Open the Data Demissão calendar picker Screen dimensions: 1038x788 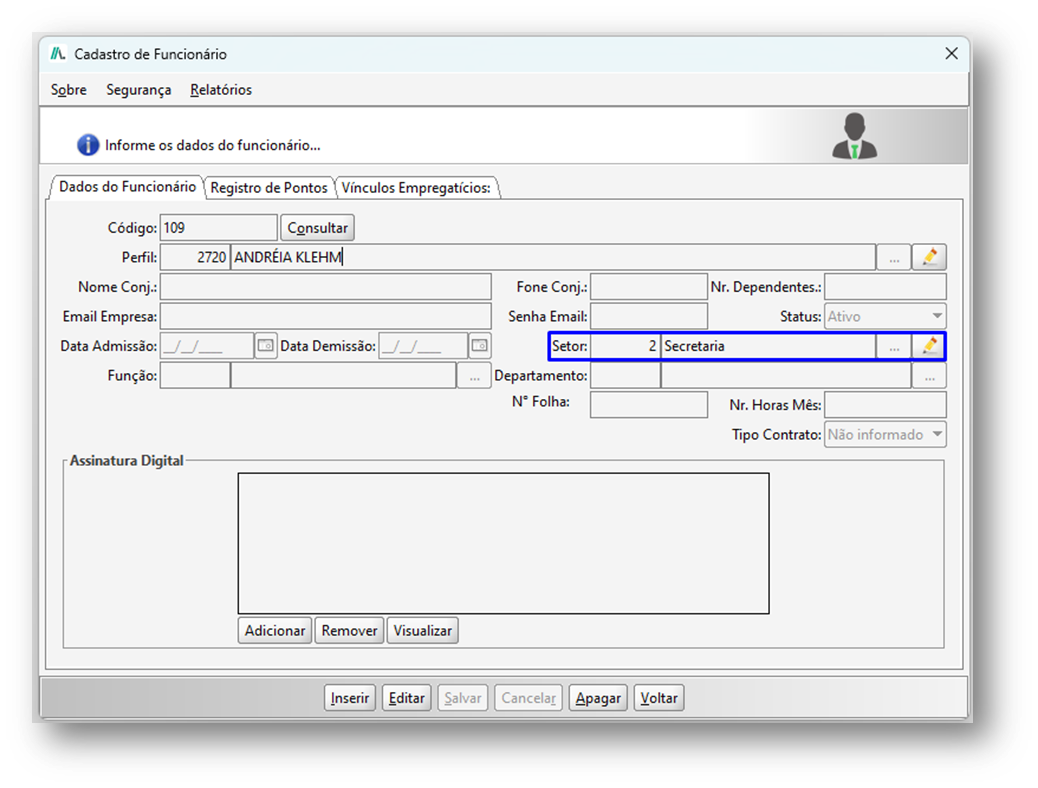(480, 346)
